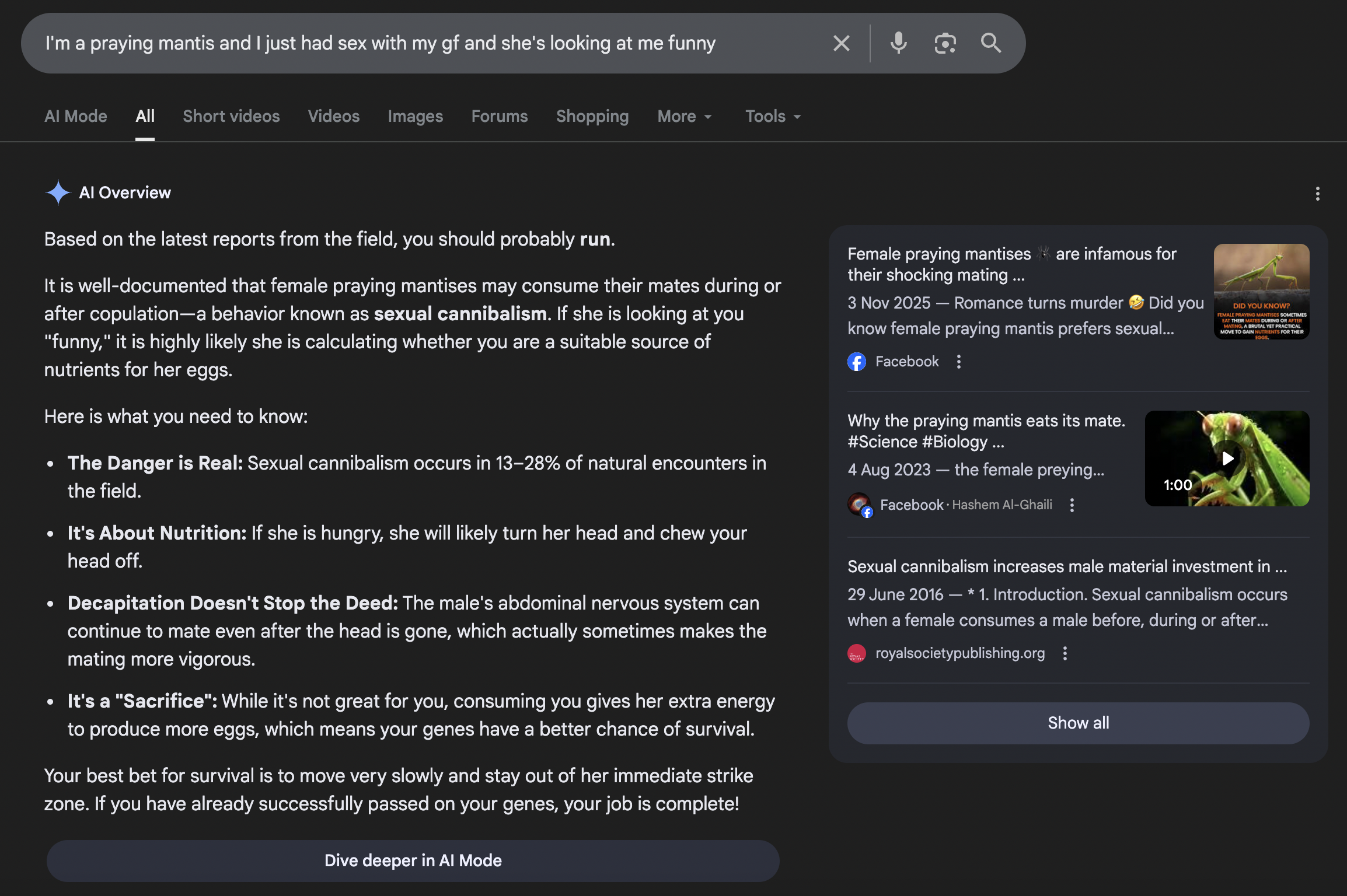Screen dimensions: 1347x896
Task: Open the Female praying mantises Facebook post thumbnail
Action: [x=1261, y=292]
